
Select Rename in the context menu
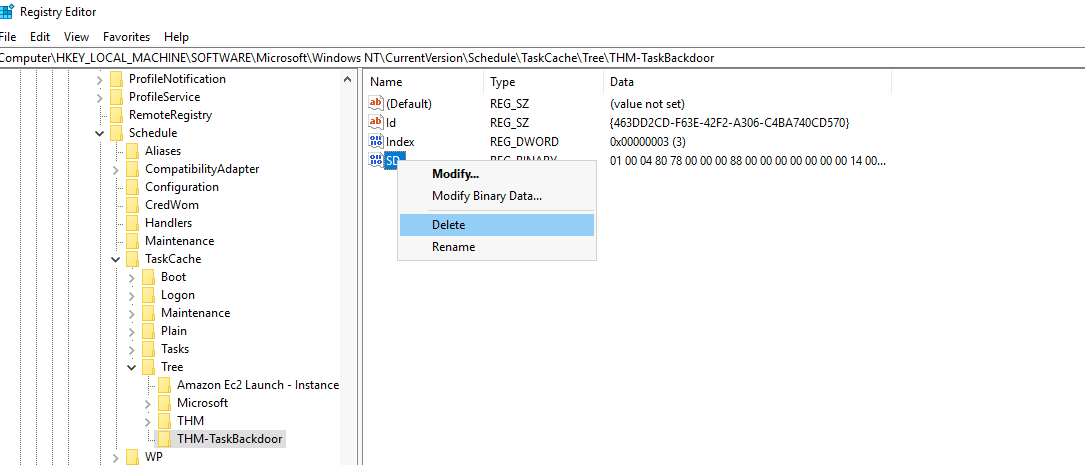(x=453, y=247)
